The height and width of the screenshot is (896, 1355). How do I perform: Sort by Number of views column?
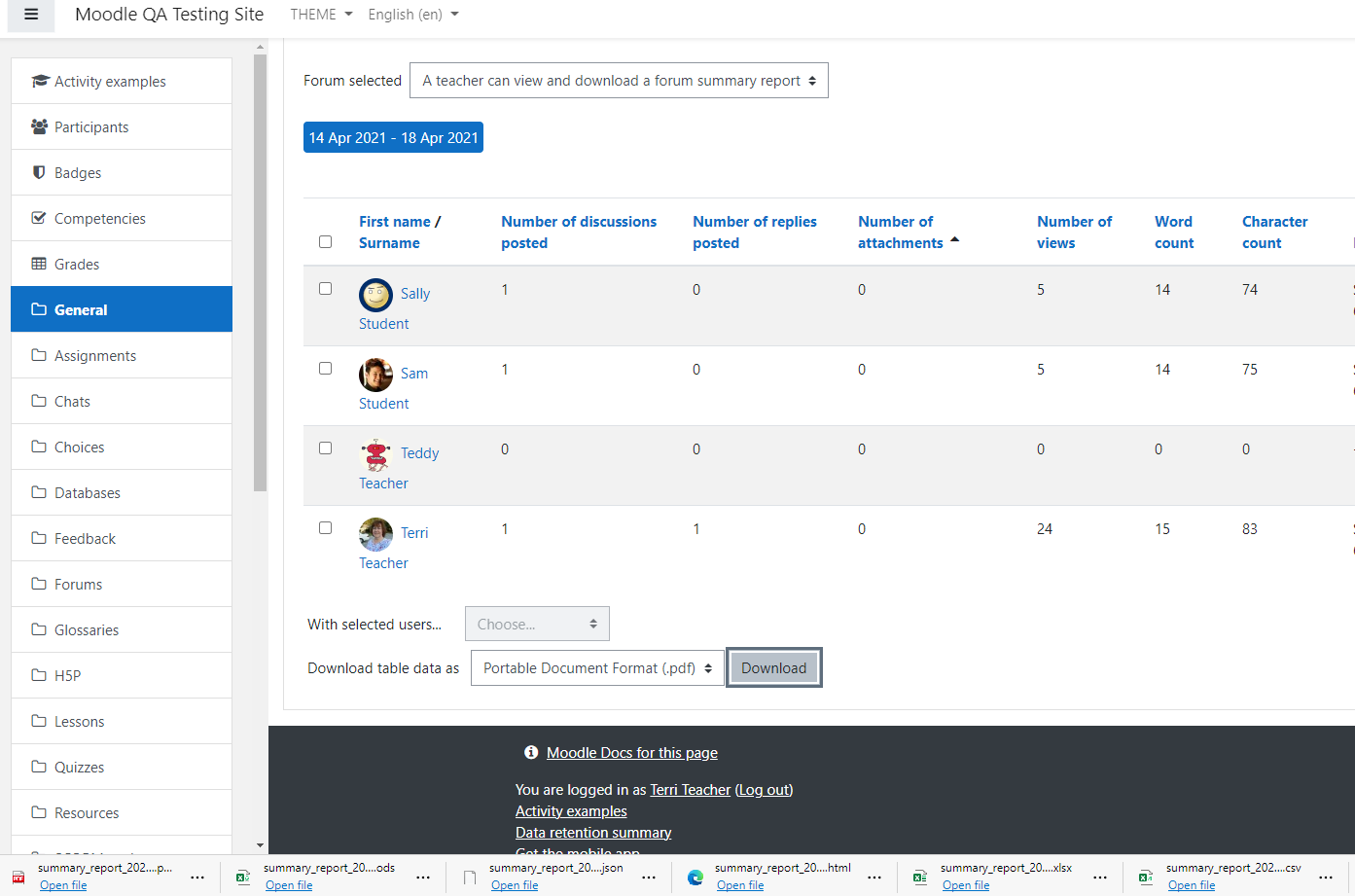tap(1074, 232)
